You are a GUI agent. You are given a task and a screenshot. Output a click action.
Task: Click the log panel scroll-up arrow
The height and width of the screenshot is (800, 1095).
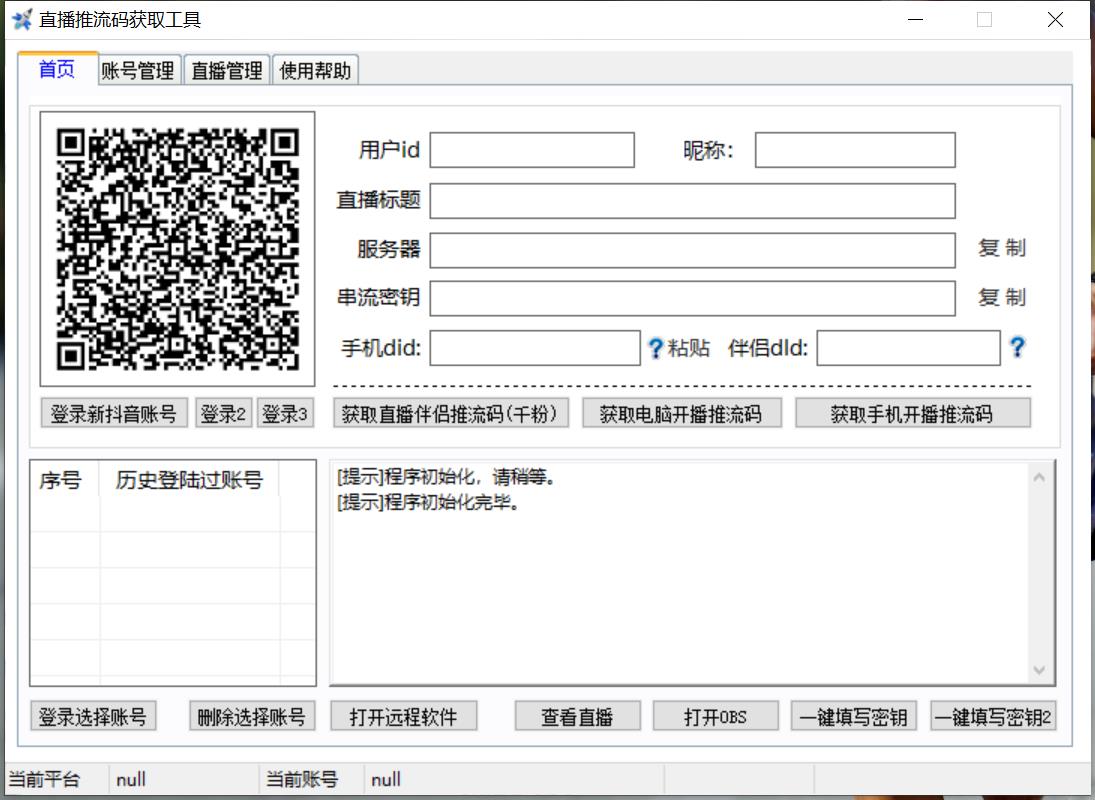(1039, 477)
